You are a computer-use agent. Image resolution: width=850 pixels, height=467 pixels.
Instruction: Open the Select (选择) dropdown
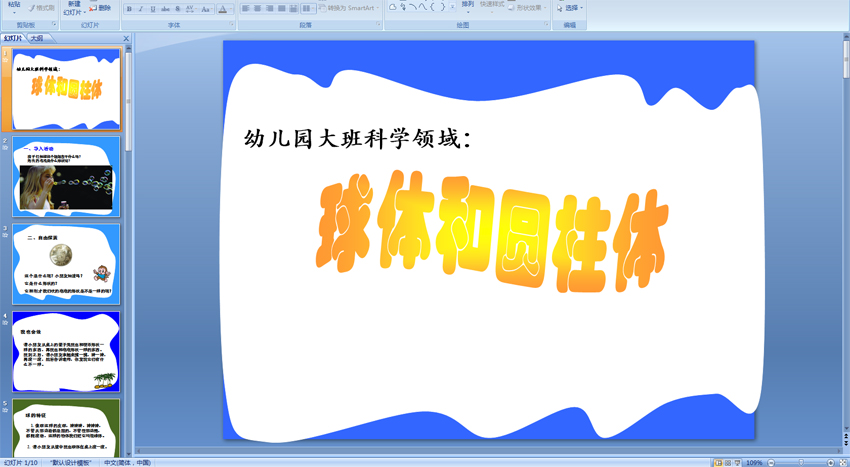570,8
